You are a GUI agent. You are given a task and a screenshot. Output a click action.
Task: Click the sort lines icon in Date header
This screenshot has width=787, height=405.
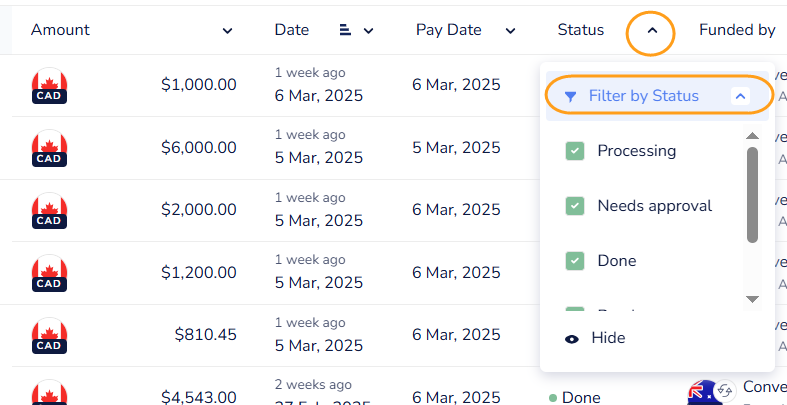coord(345,31)
